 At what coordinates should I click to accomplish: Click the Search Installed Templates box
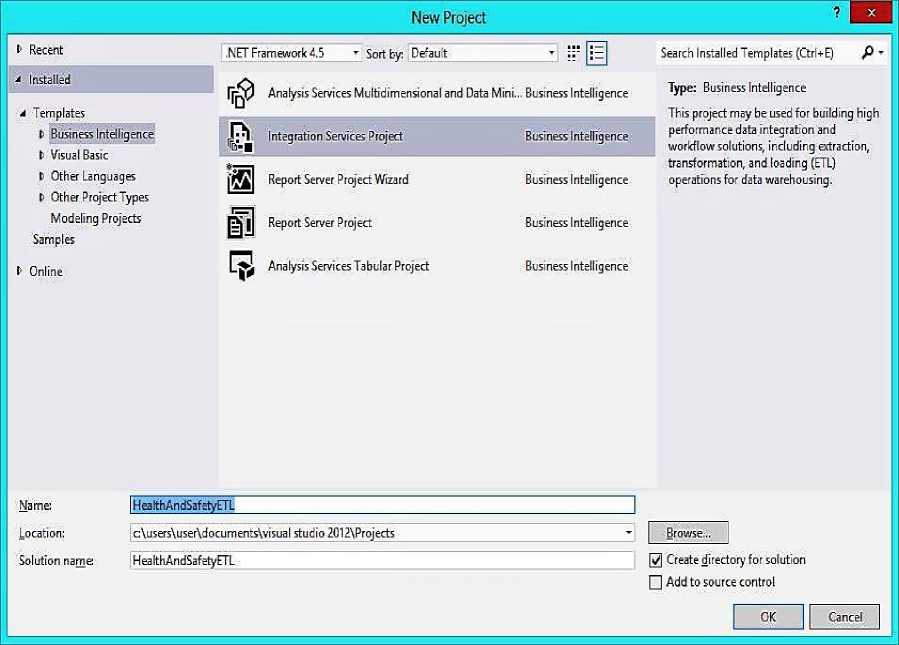(x=757, y=53)
